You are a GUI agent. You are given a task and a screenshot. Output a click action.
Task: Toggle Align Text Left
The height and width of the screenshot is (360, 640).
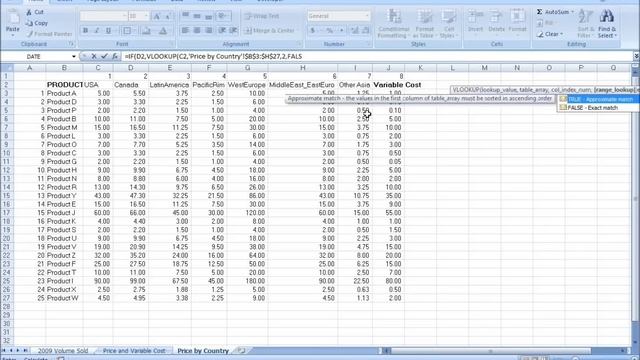click(x=185, y=31)
